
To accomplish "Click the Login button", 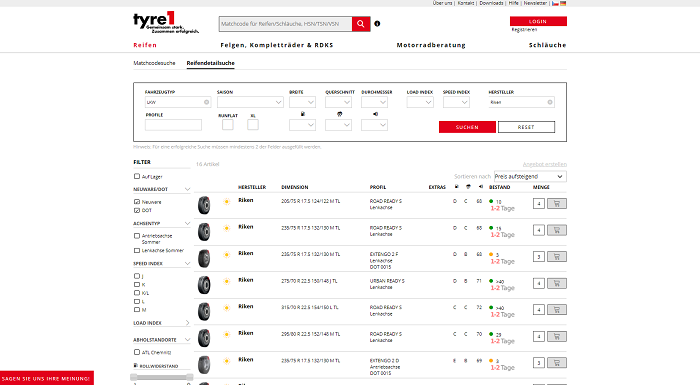I will click(538, 21).
